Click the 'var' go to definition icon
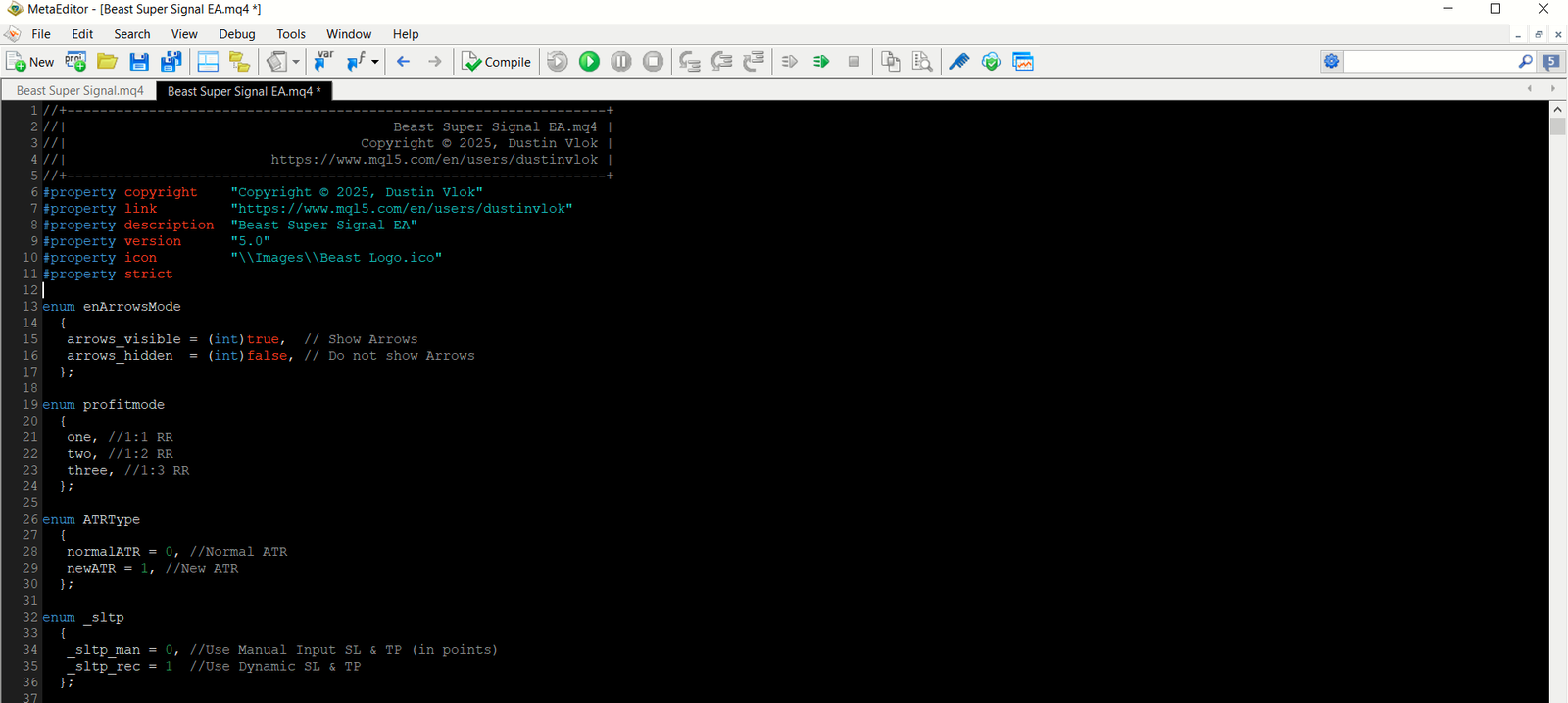The width and height of the screenshot is (1568, 703). click(323, 62)
